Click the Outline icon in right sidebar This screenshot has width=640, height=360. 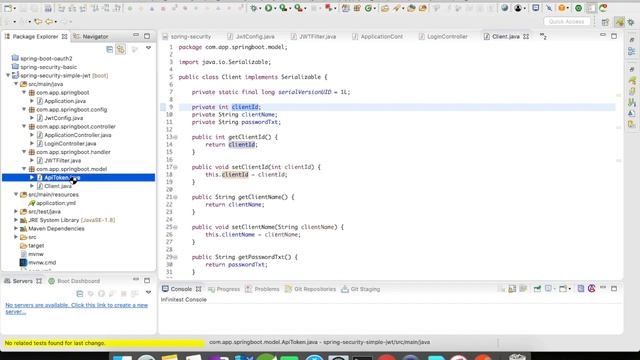pyautogui.click(x=631, y=51)
